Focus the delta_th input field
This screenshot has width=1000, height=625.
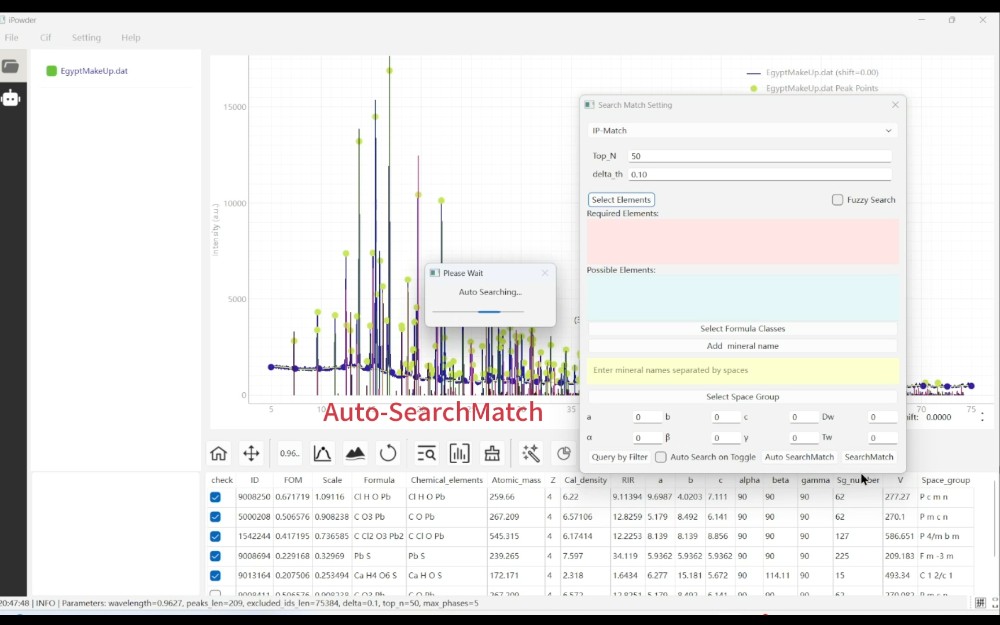coord(760,174)
